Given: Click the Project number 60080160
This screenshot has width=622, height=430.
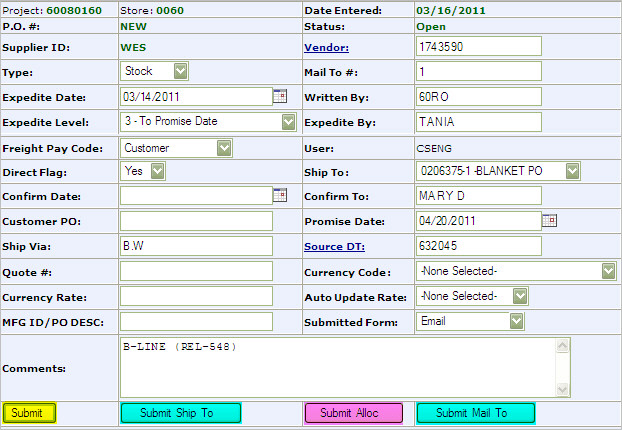Looking at the screenshot, I should click(x=74, y=10).
